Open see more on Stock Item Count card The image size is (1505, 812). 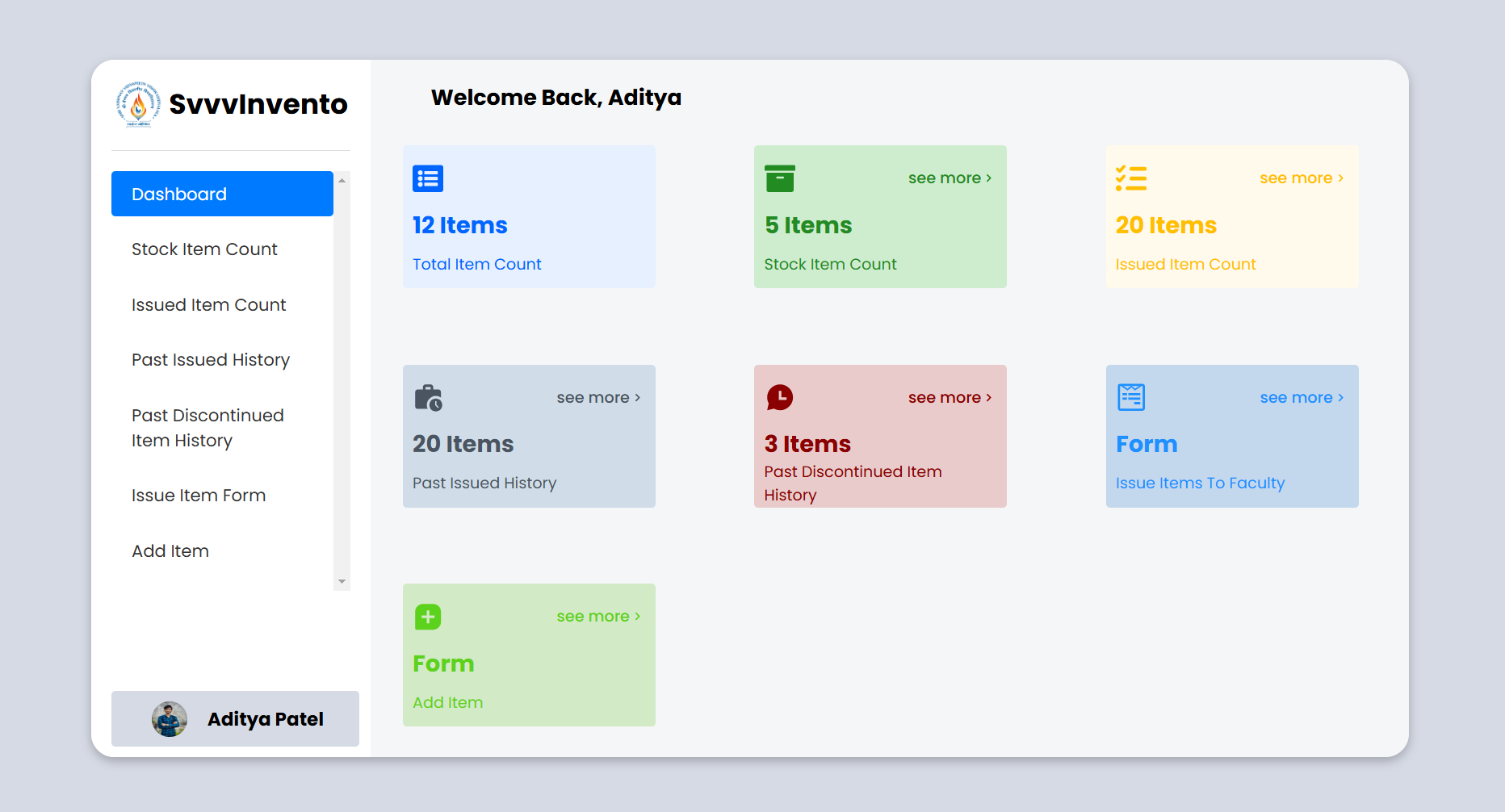tap(950, 178)
